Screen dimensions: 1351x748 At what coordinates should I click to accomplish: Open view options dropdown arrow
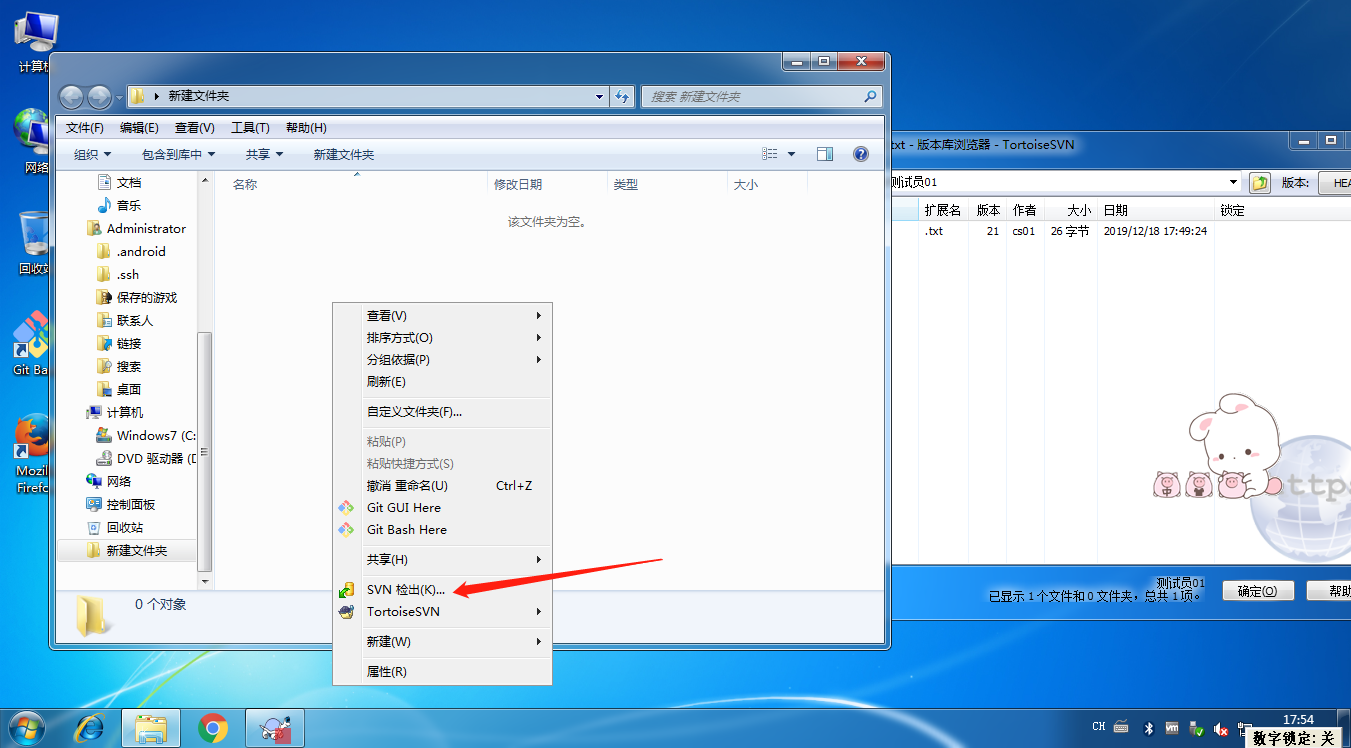click(792, 154)
